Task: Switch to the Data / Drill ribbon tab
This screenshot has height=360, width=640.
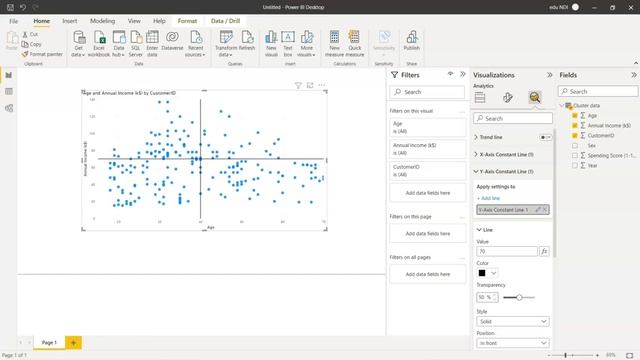Action: point(225,21)
